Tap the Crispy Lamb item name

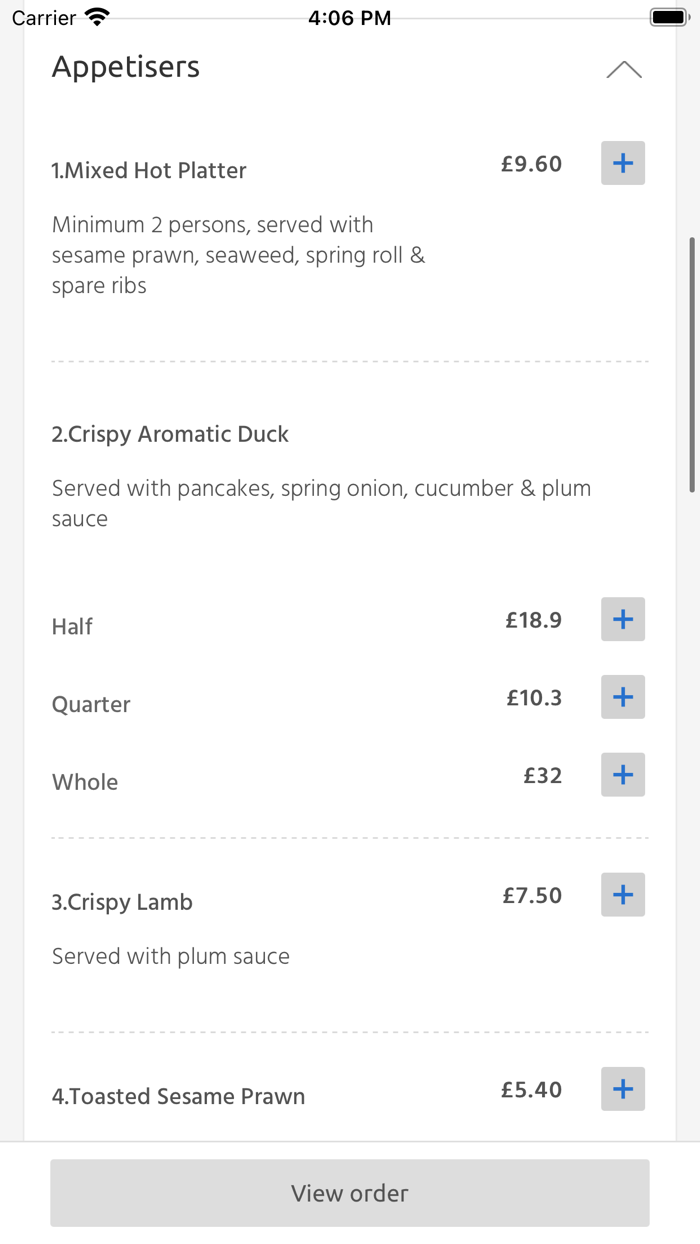pos(122,902)
